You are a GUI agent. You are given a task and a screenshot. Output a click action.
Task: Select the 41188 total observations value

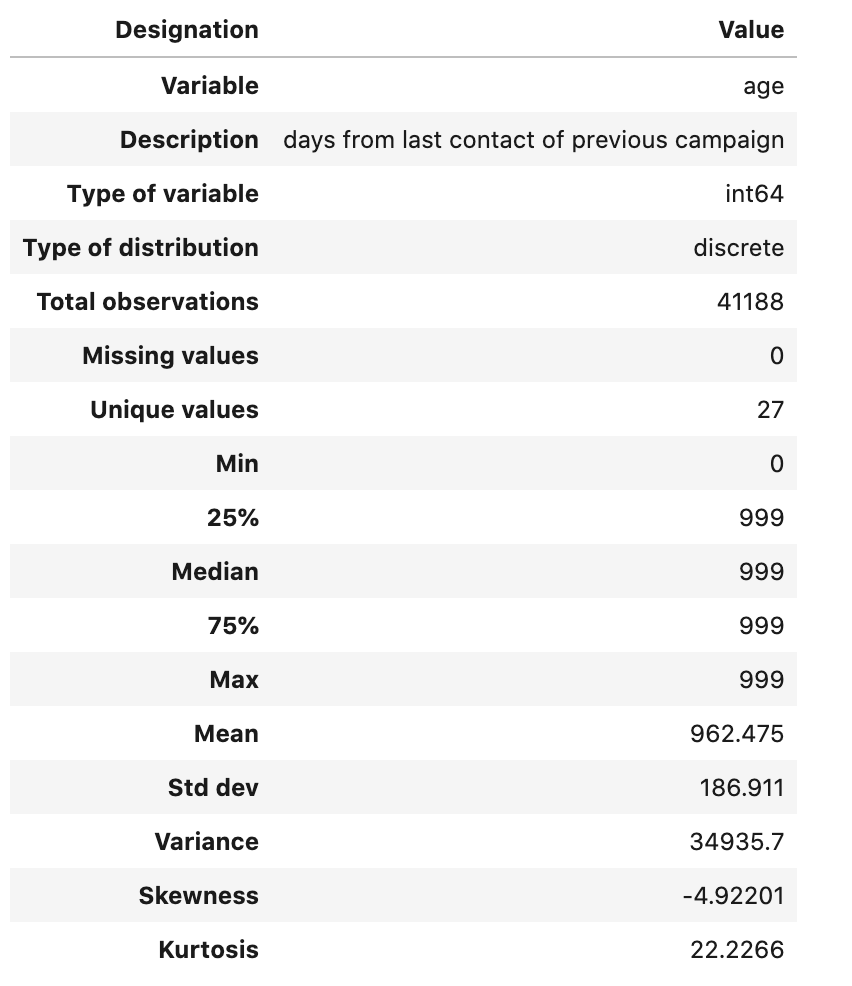click(750, 302)
